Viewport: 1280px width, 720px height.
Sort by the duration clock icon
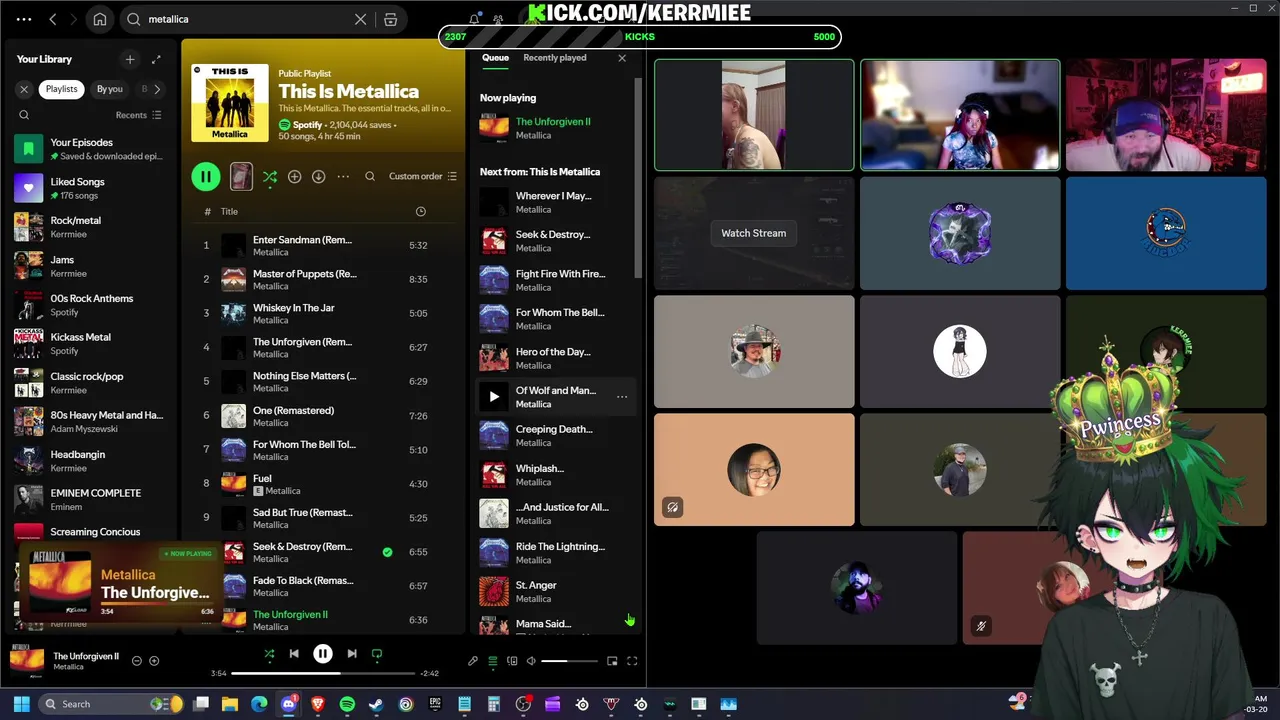coord(420,212)
